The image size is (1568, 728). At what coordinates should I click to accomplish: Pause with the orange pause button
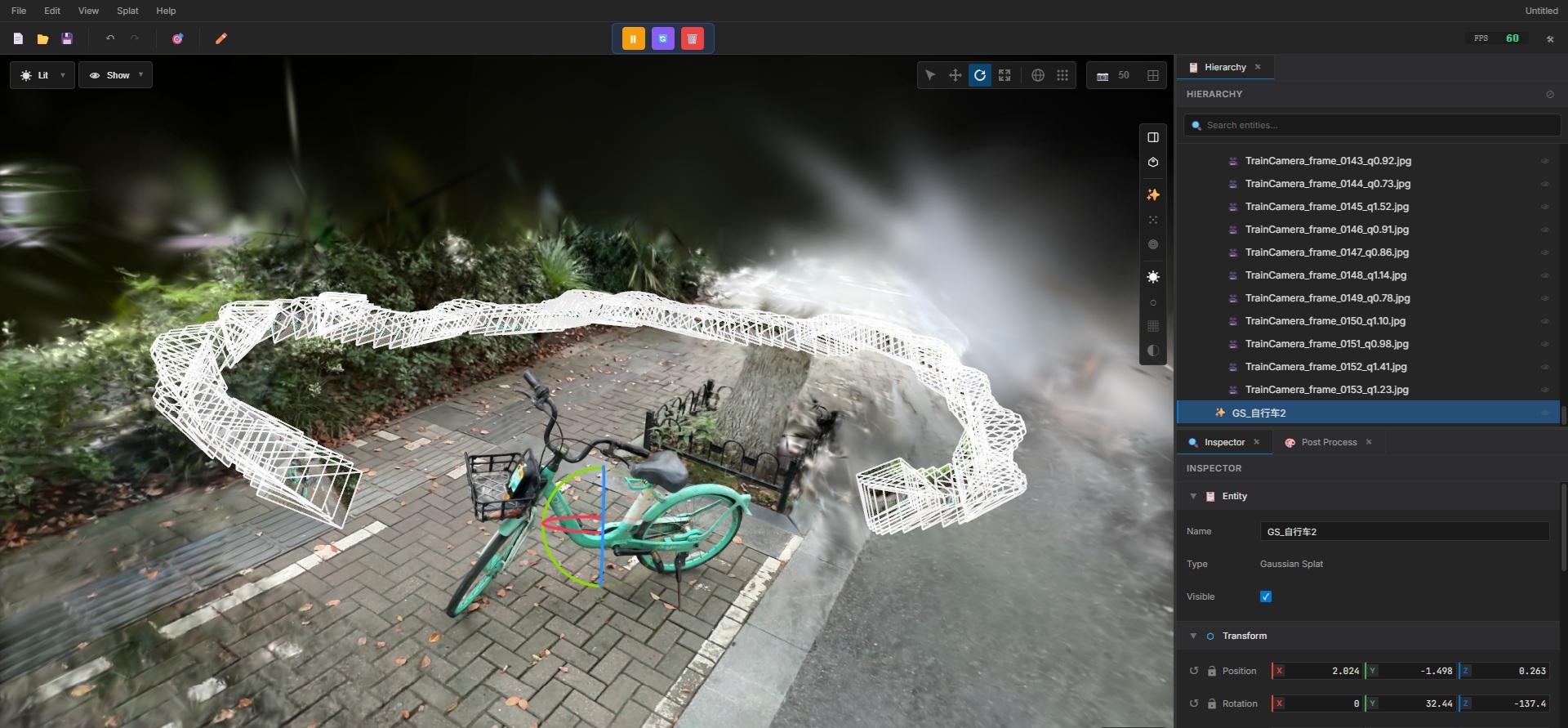point(634,38)
